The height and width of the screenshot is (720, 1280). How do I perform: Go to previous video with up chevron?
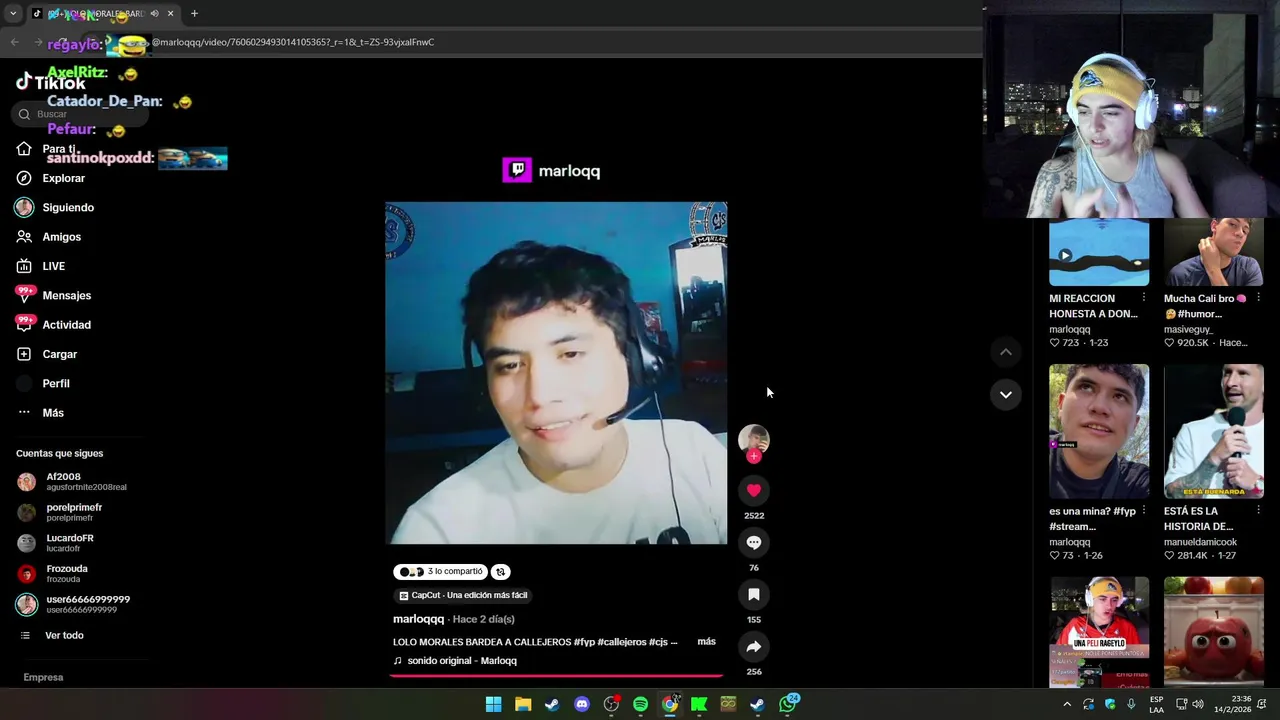(x=1006, y=352)
